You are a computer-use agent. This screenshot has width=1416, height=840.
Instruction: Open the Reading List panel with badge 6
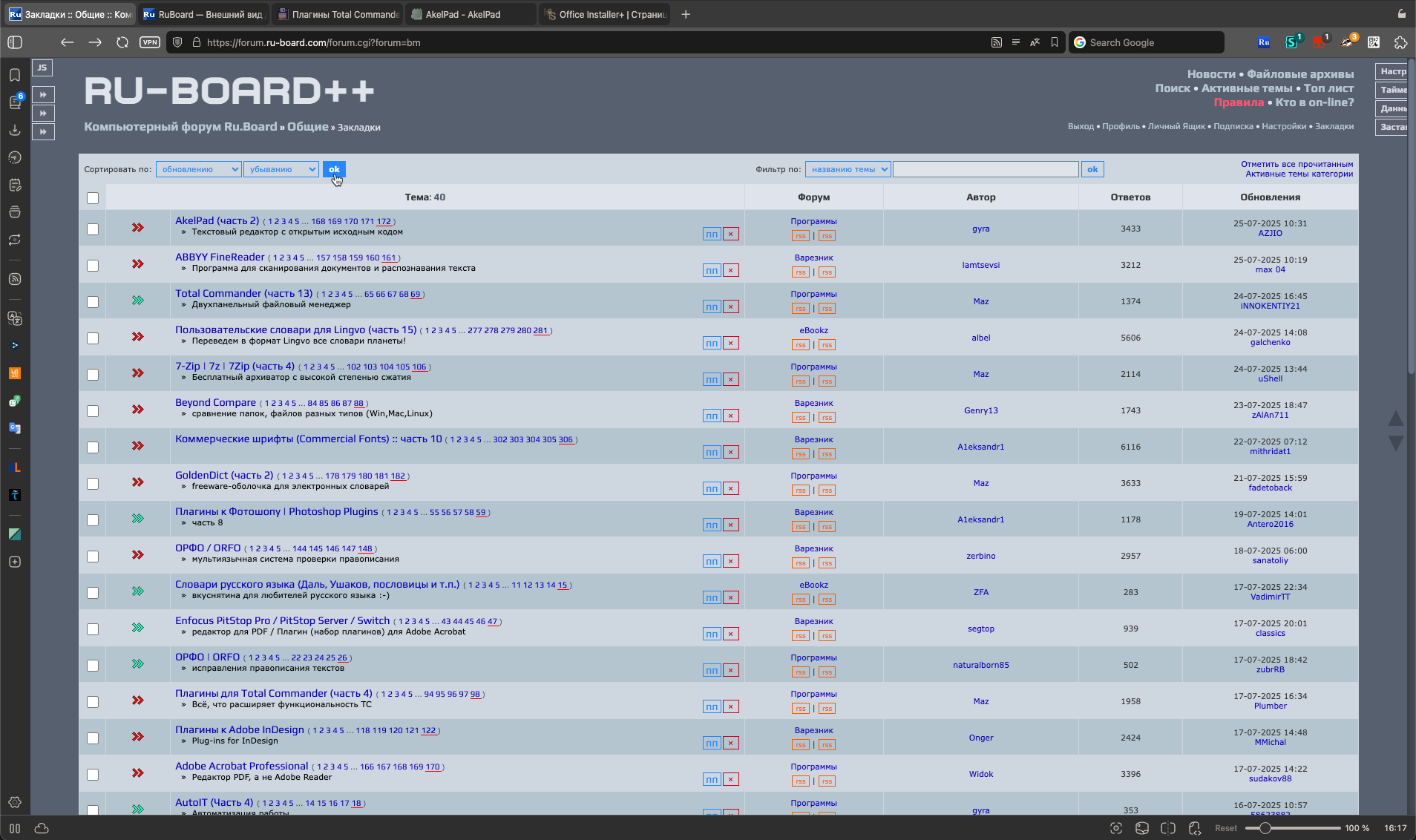[x=15, y=102]
